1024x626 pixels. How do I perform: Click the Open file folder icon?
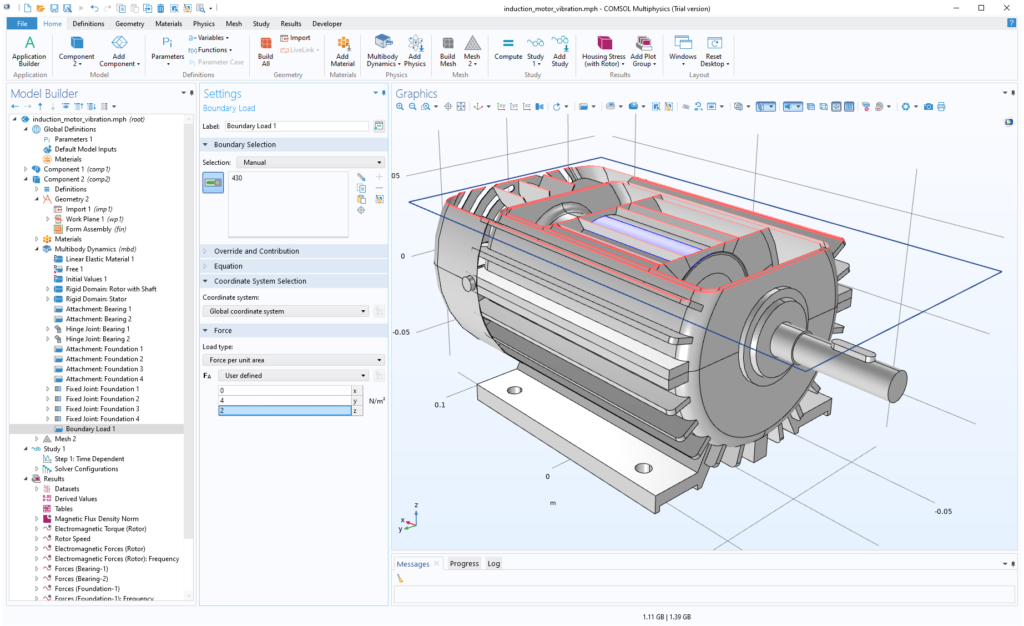40,8
